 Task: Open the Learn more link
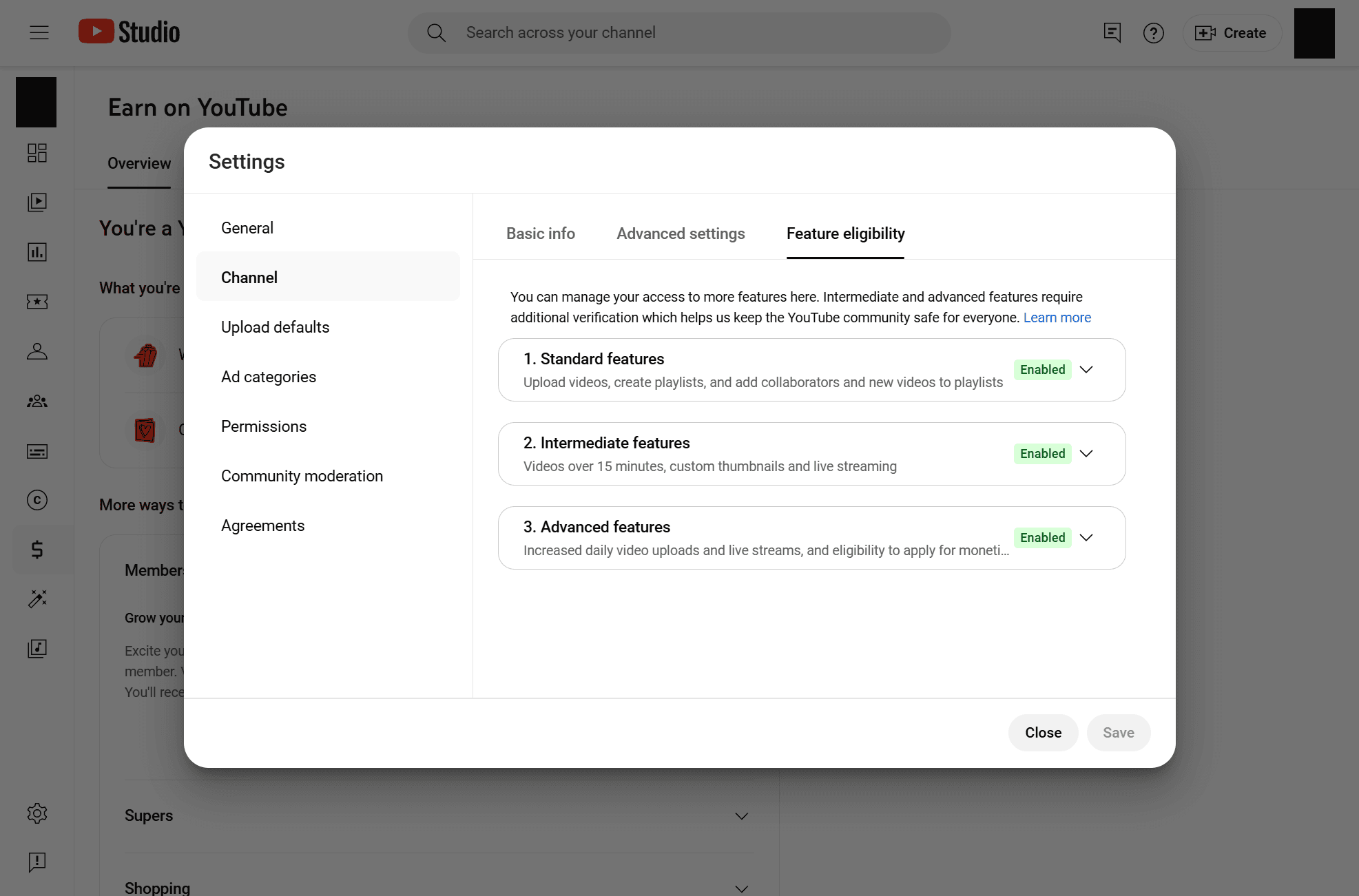coord(1057,317)
